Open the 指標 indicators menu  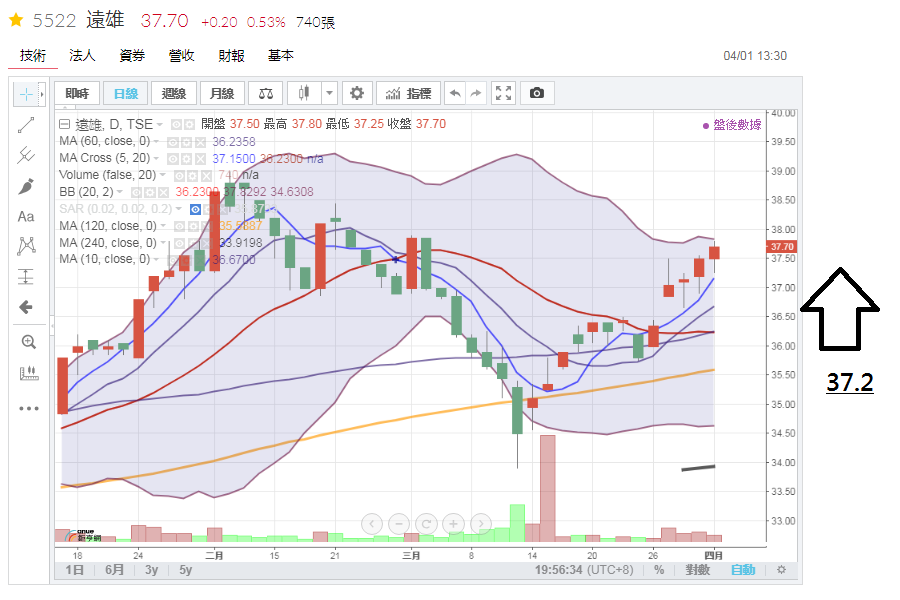point(408,93)
